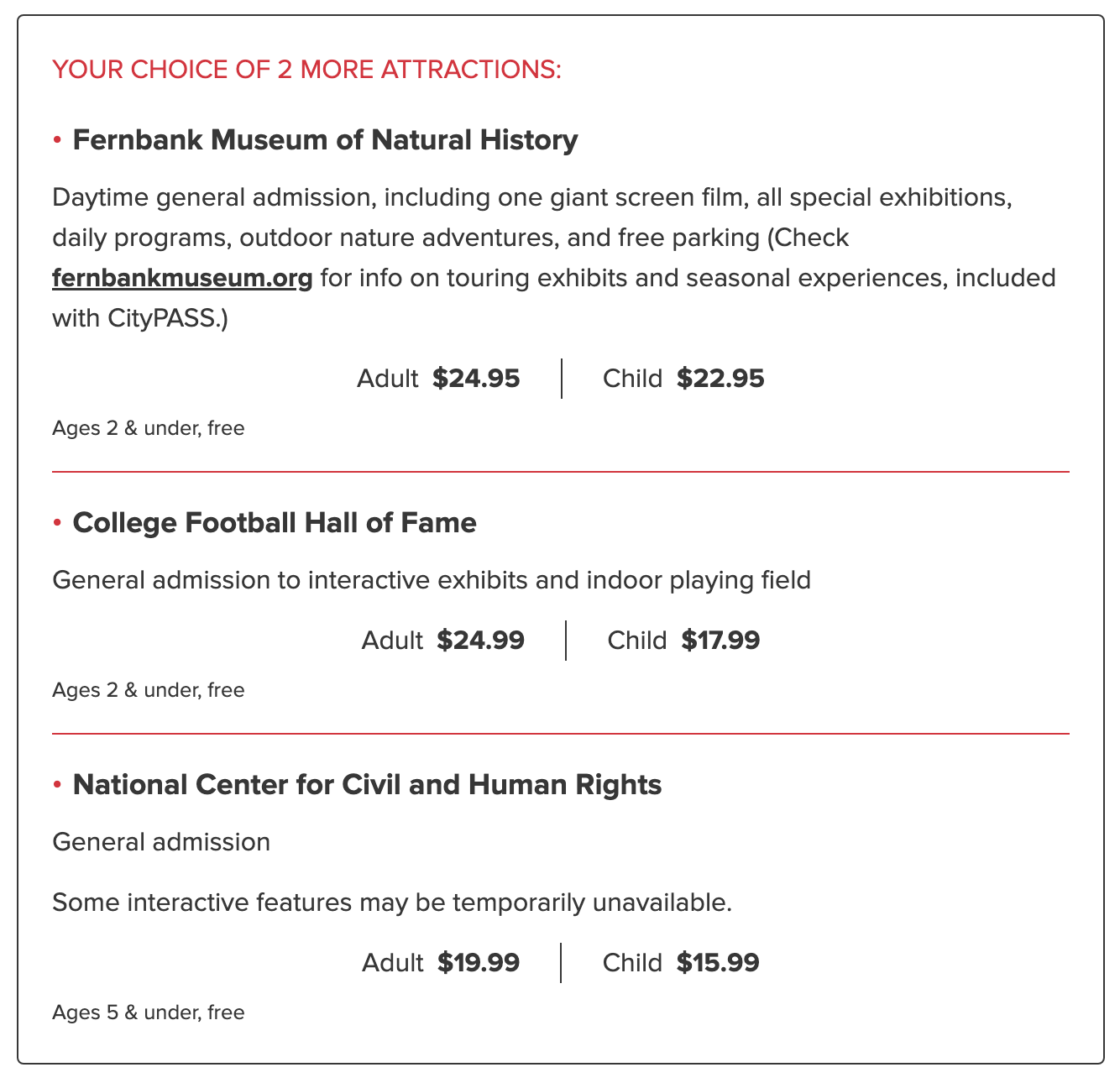The width and height of the screenshot is (1120, 1083).
Task: Click the "Ages 5 & under, free" note
Action: (149, 1012)
